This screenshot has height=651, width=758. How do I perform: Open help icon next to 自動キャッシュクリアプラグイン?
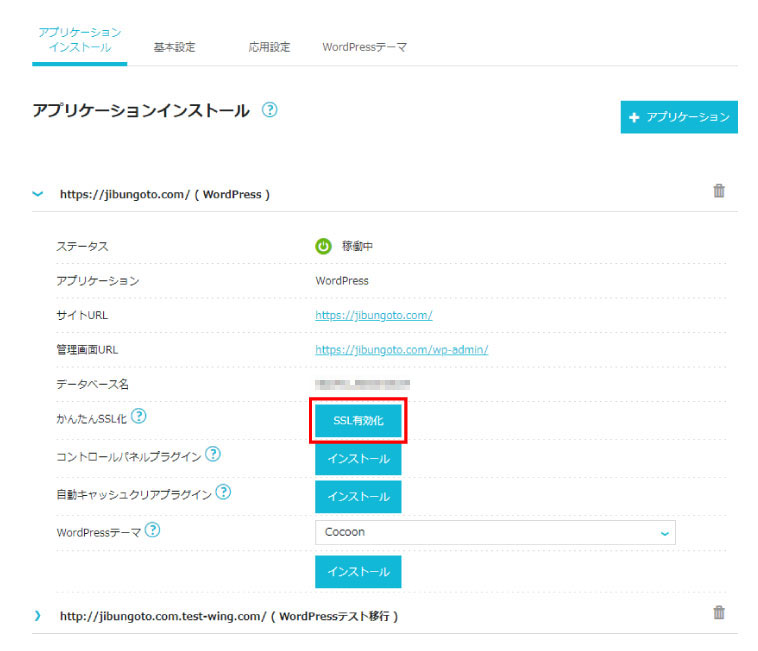[x=223, y=492]
